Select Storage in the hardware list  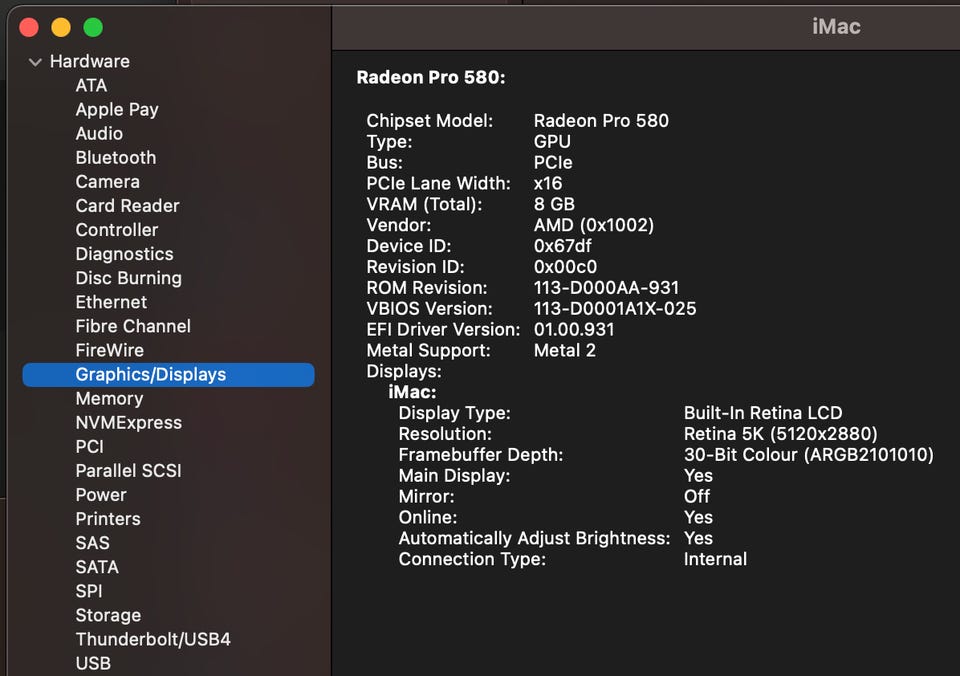click(108, 615)
